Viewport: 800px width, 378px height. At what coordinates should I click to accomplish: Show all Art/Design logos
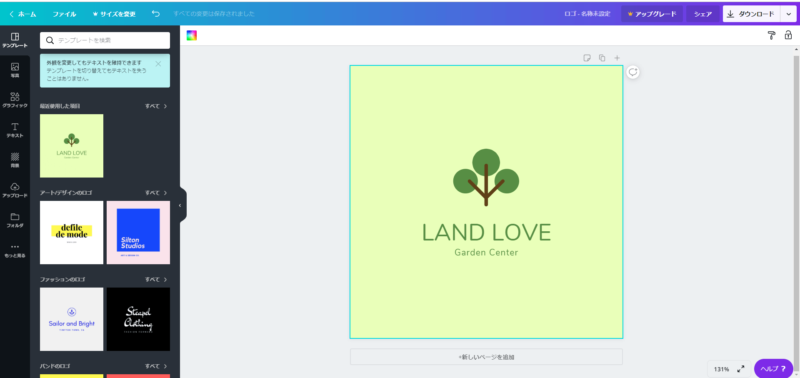pos(156,193)
